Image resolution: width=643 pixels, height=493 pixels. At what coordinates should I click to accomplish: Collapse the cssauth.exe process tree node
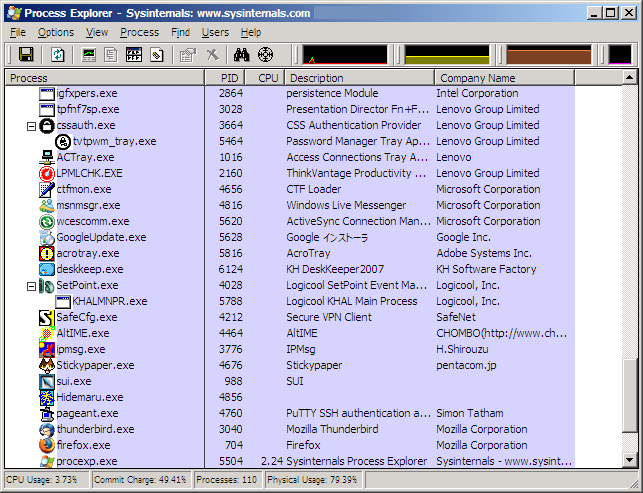click(x=32, y=125)
